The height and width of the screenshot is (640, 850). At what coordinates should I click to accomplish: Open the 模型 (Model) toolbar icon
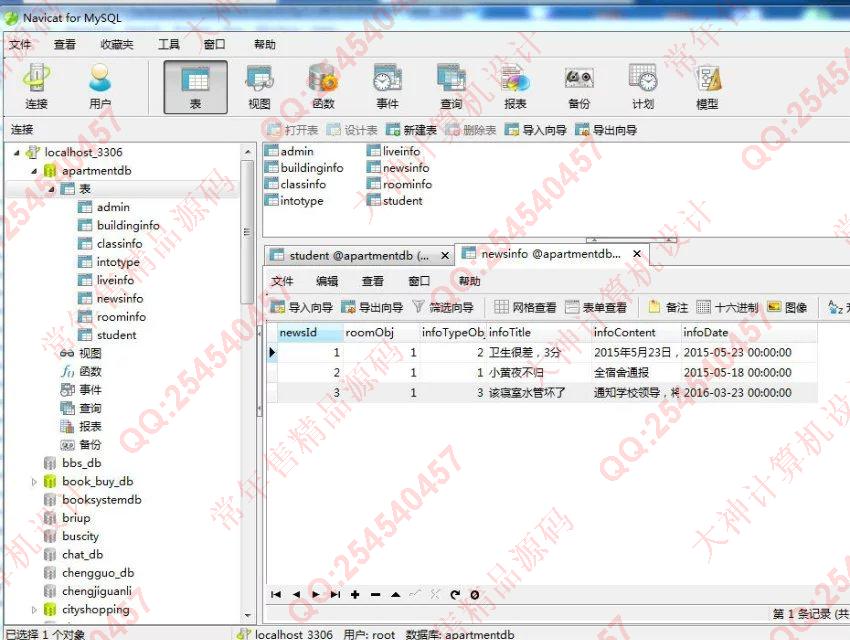[x=707, y=87]
